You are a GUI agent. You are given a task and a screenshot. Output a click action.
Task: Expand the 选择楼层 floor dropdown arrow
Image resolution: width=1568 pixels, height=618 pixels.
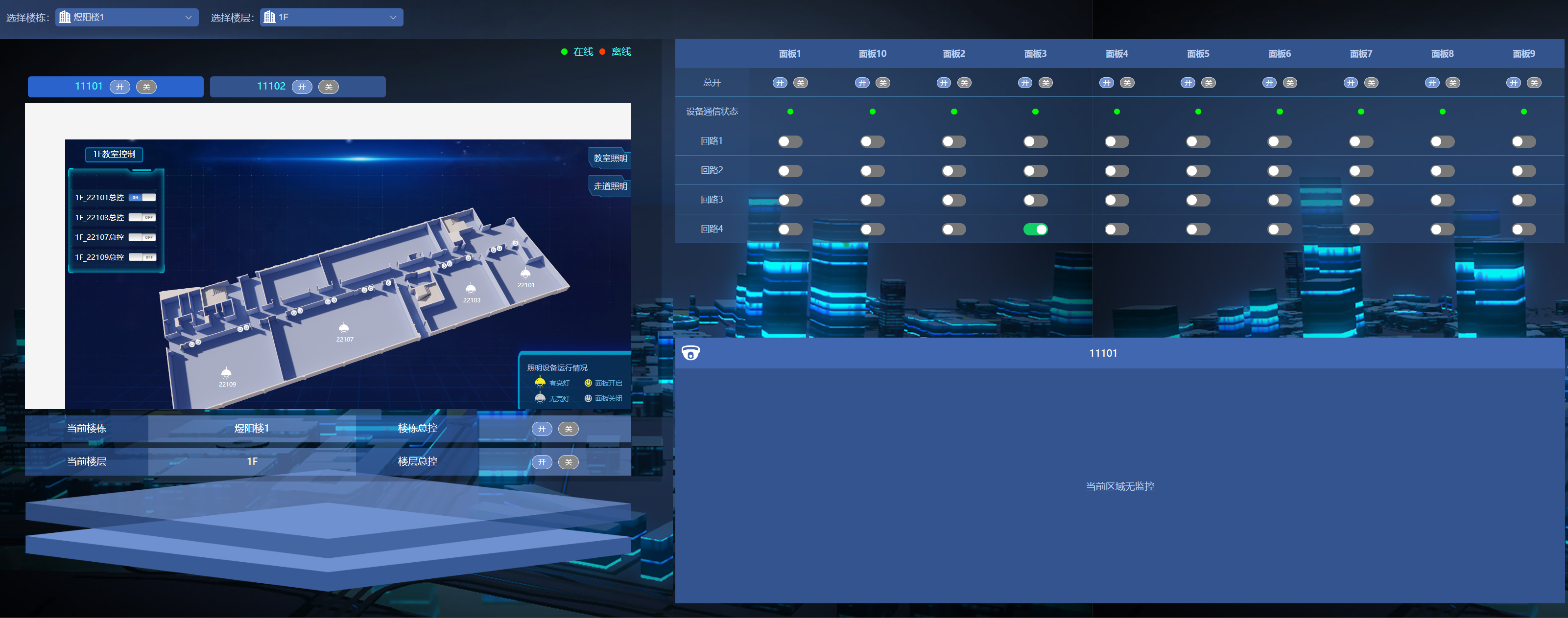click(393, 17)
